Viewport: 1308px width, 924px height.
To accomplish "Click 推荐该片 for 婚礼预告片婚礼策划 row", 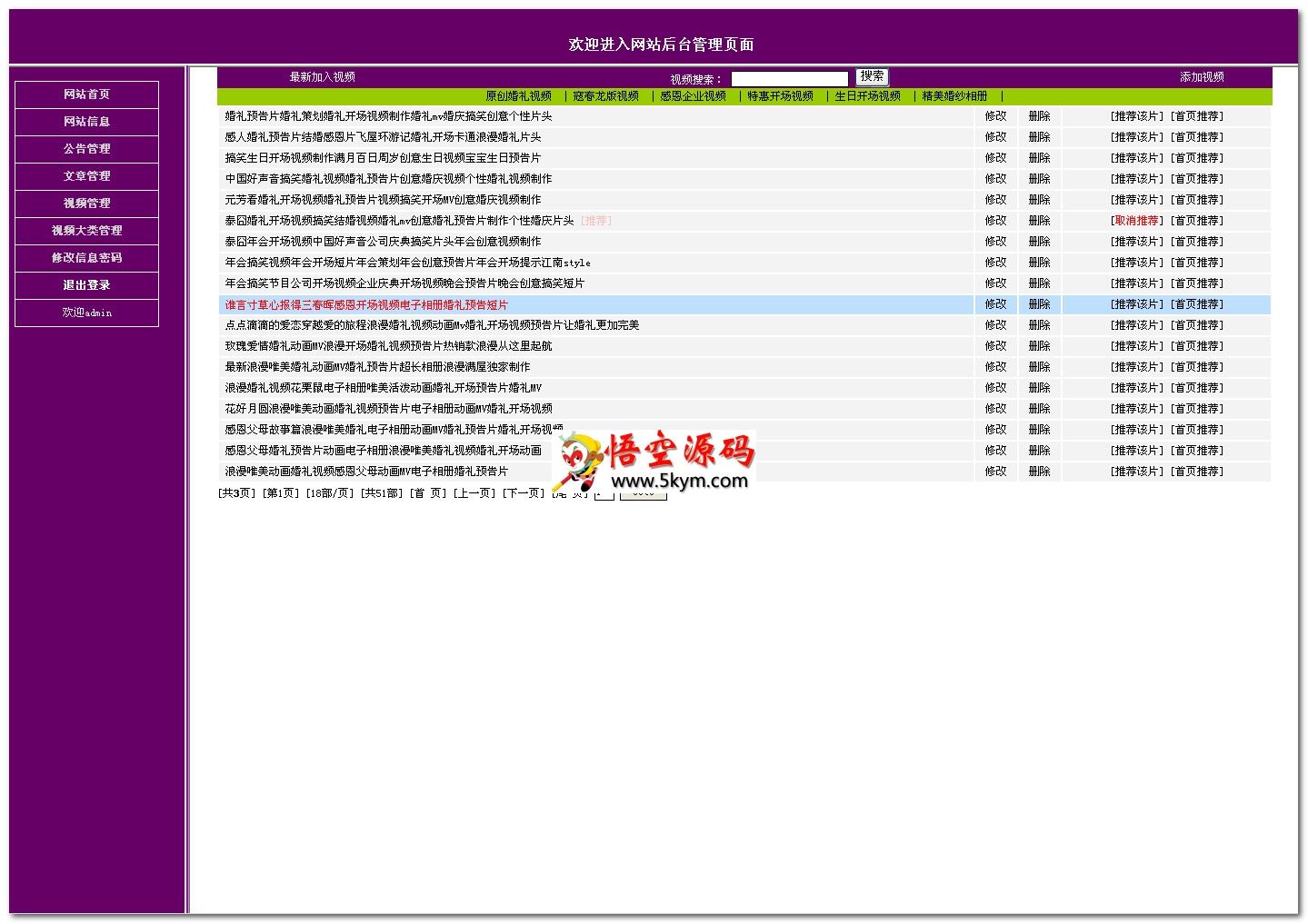I will pos(1136,116).
